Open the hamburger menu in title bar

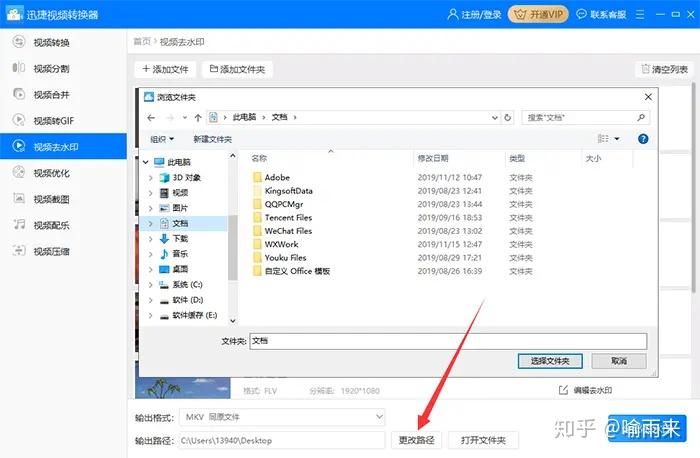[640, 15]
